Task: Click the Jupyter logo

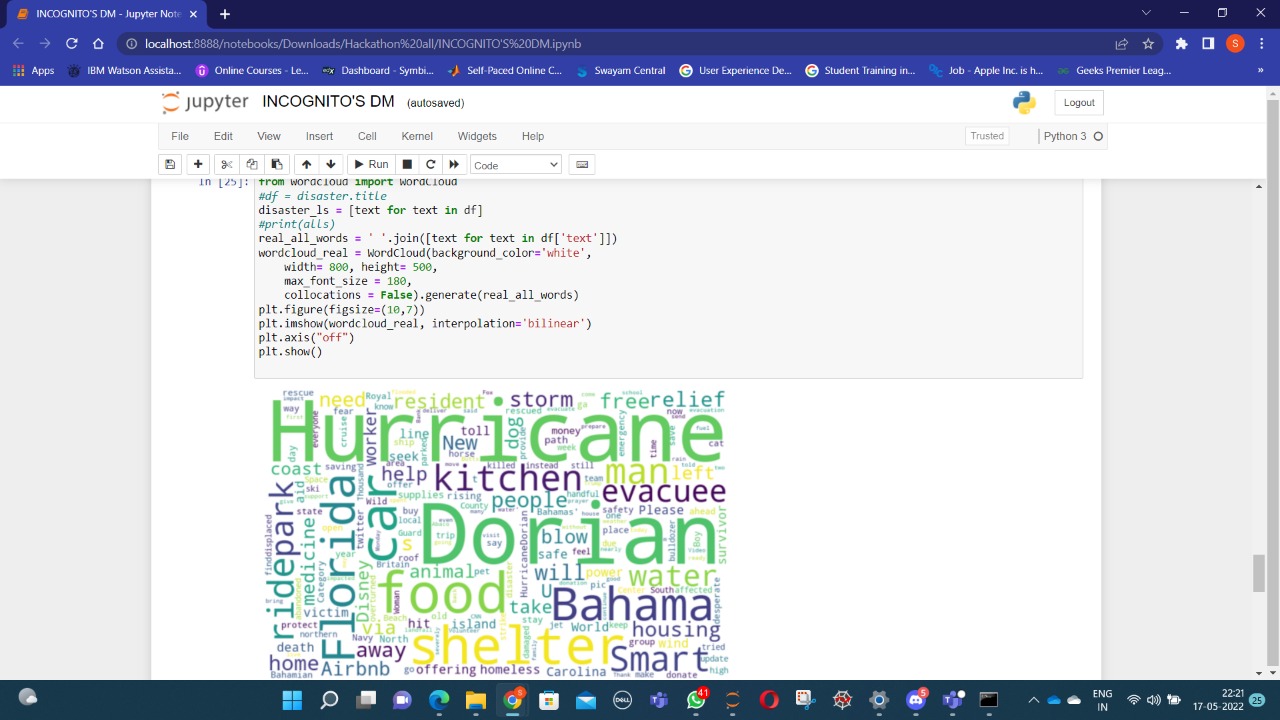Action: point(205,102)
